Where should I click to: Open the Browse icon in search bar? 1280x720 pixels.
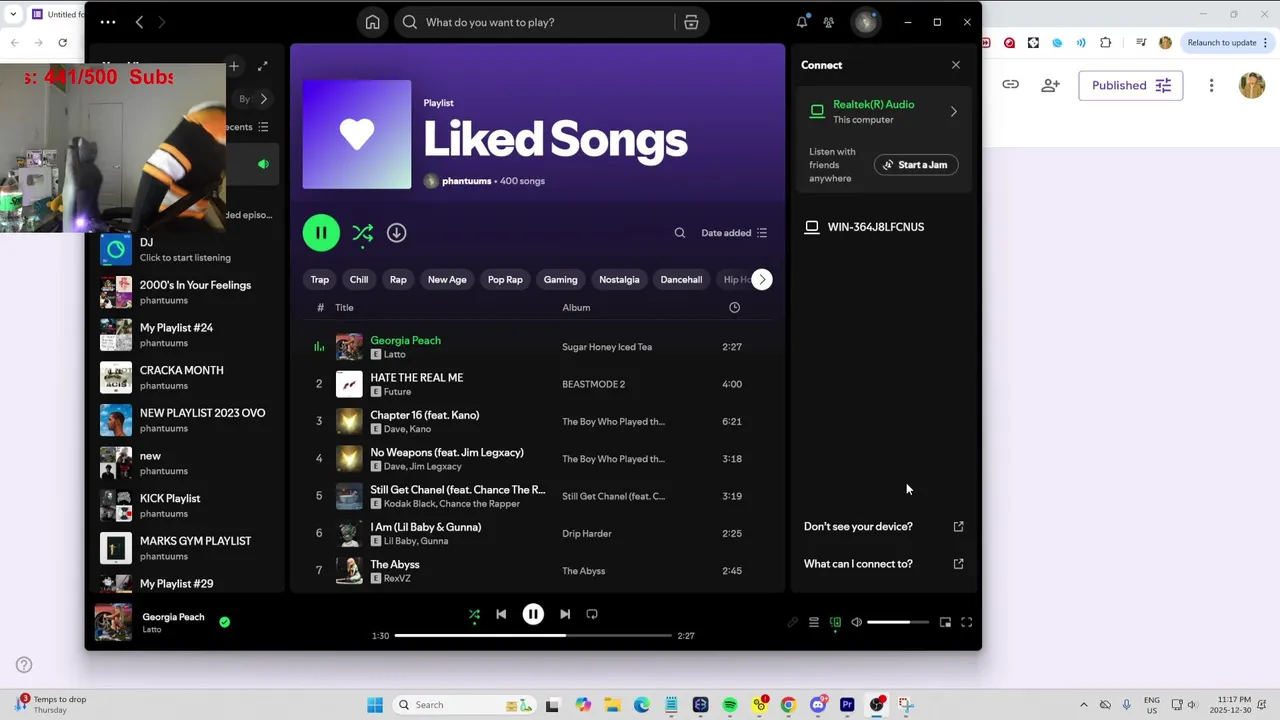(691, 22)
